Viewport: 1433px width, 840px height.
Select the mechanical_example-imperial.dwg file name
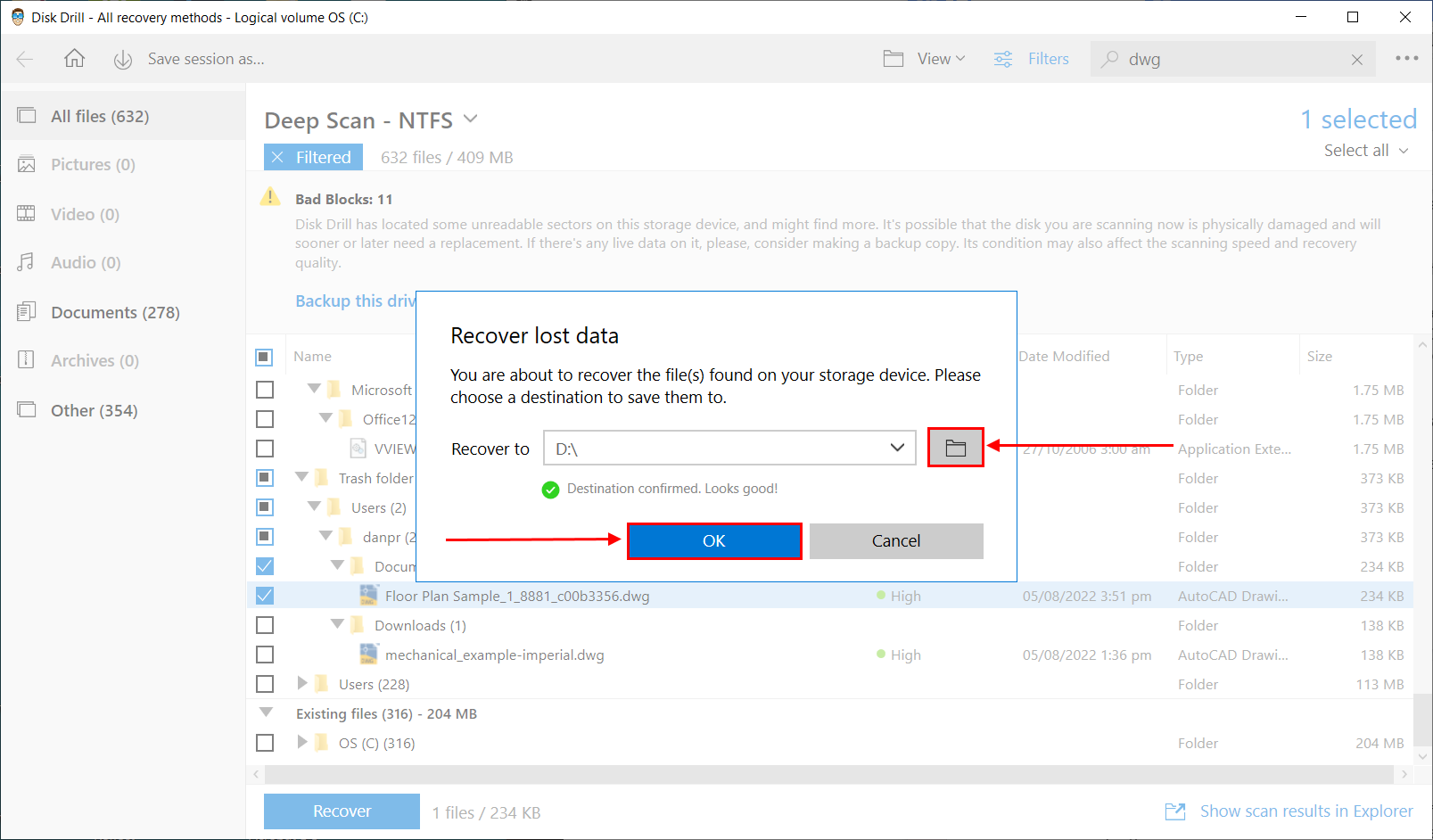pos(495,655)
